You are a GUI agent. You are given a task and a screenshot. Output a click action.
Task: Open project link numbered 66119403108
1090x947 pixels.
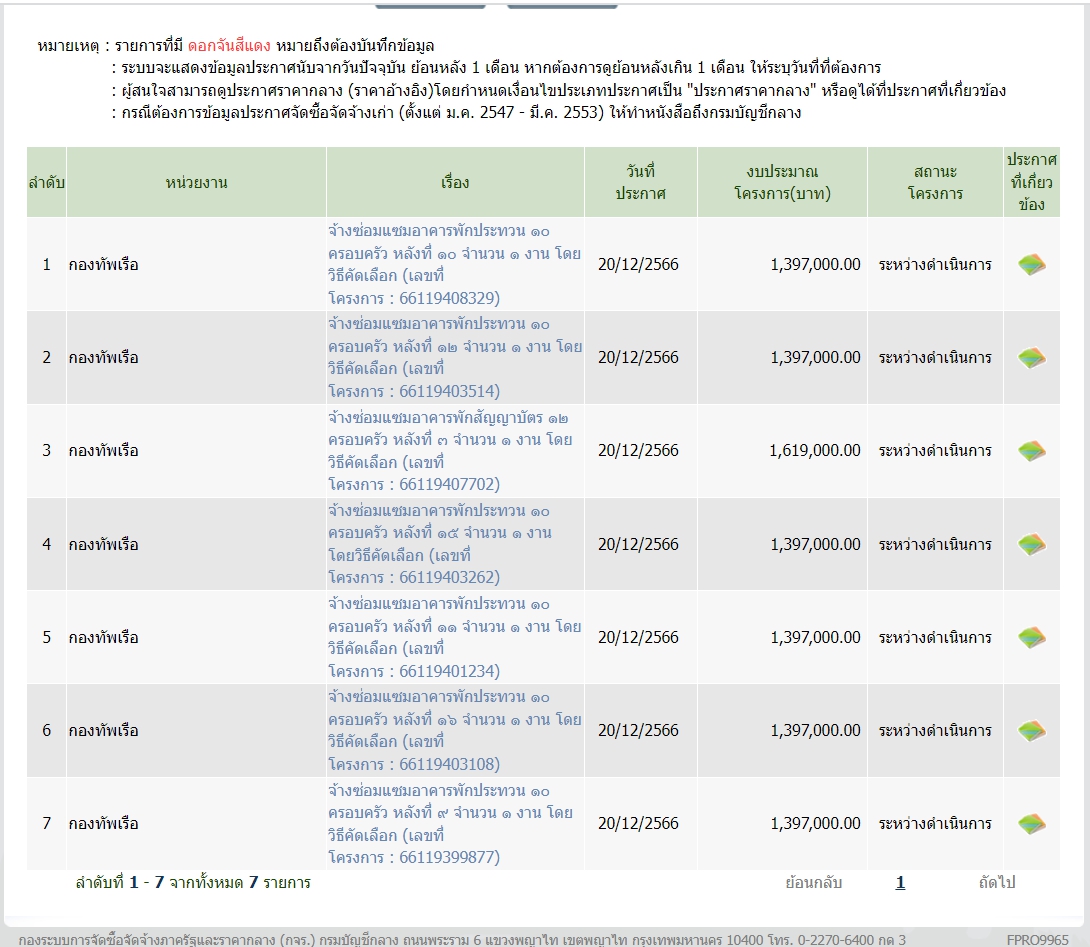pyautogui.click(x=455, y=731)
